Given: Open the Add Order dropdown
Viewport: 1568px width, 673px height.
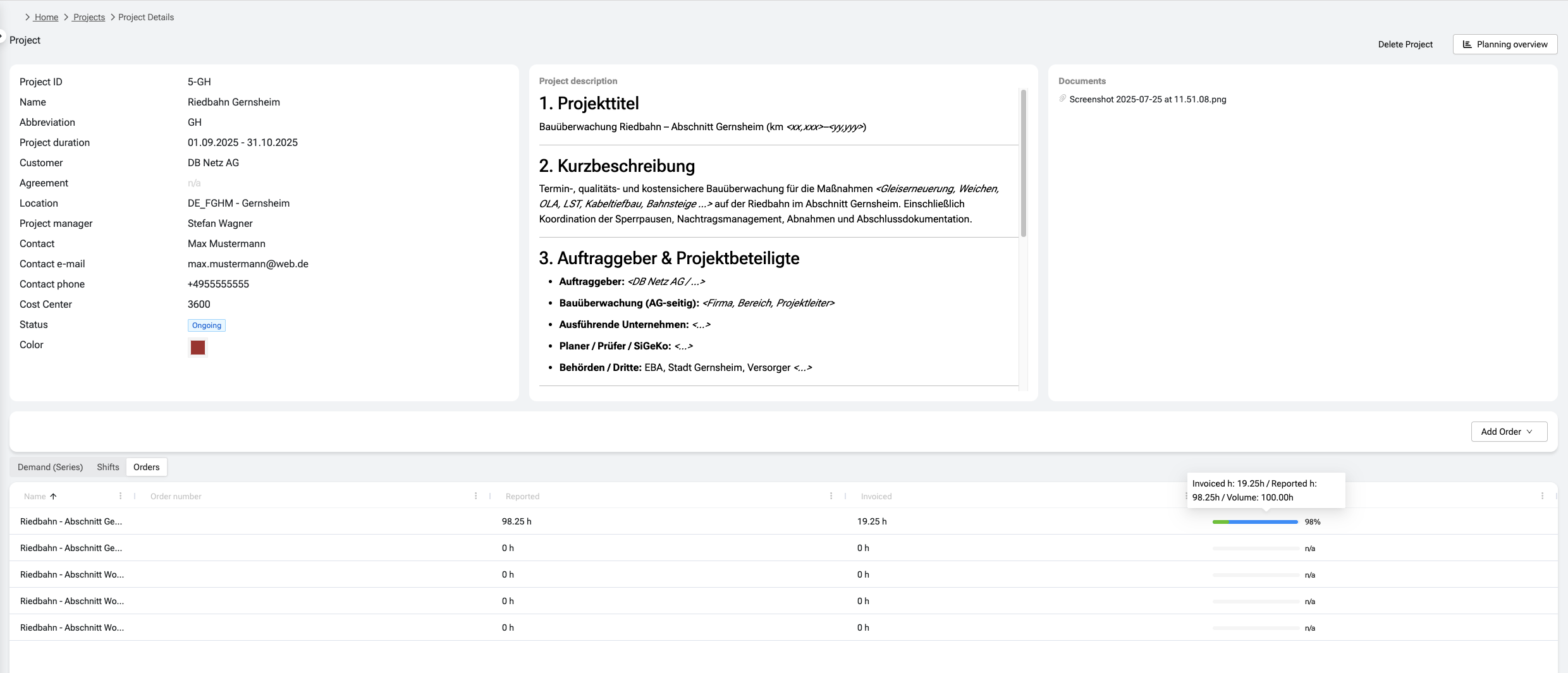Looking at the screenshot, I should [x=1509, y=432].
